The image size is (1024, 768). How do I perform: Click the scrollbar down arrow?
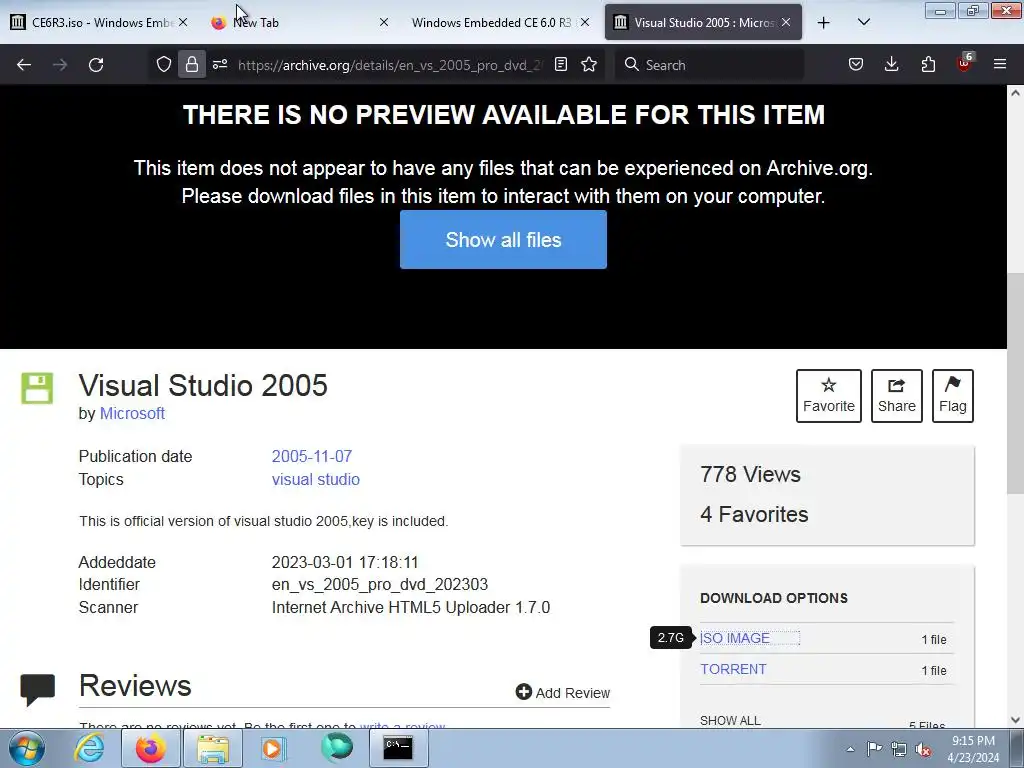point(1015,720)
